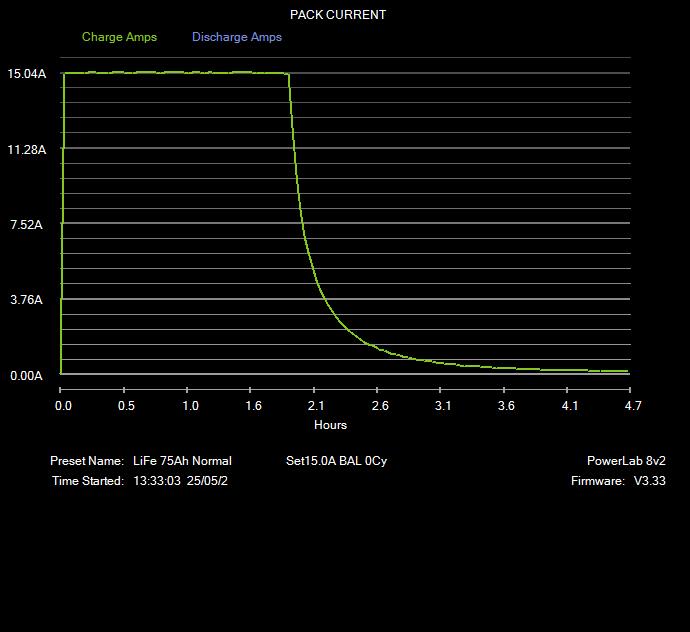
Task: Select the 3.1 hours x-axis tick
Action: 443,406
